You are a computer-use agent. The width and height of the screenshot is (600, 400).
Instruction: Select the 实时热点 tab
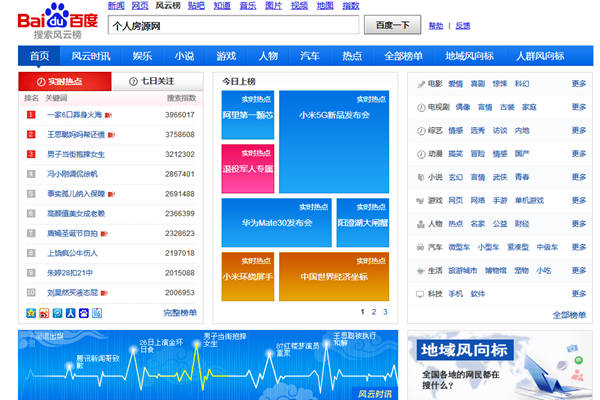click(x=65, y=82)
